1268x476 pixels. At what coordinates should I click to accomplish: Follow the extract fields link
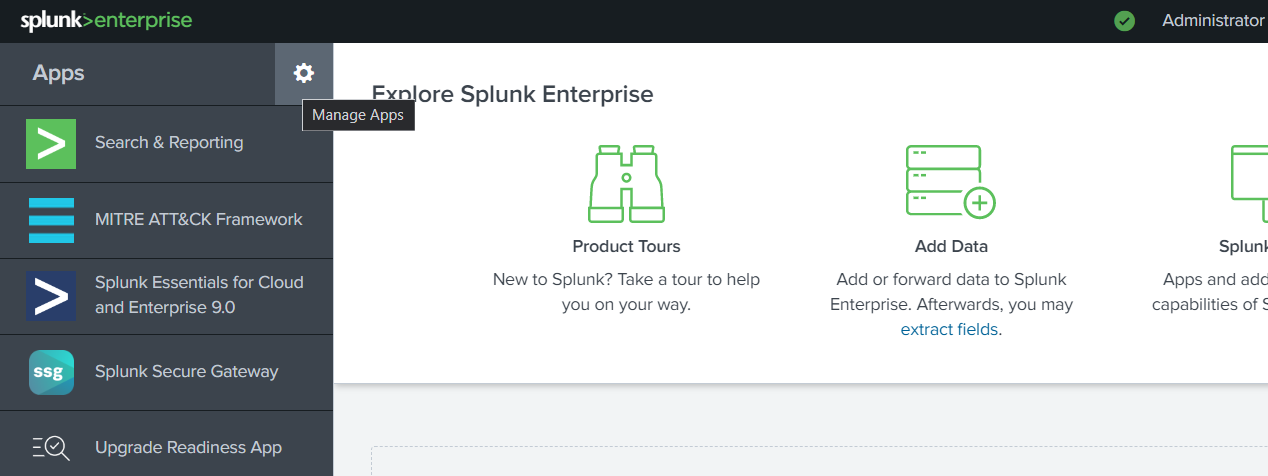(949, 329)
